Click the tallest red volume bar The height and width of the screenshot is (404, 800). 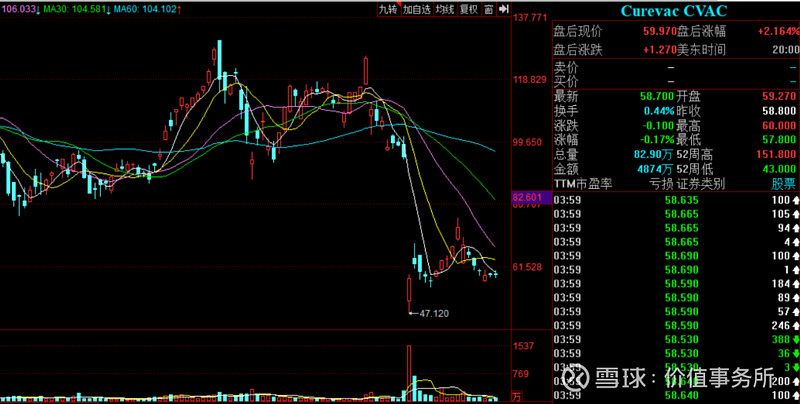409,373
